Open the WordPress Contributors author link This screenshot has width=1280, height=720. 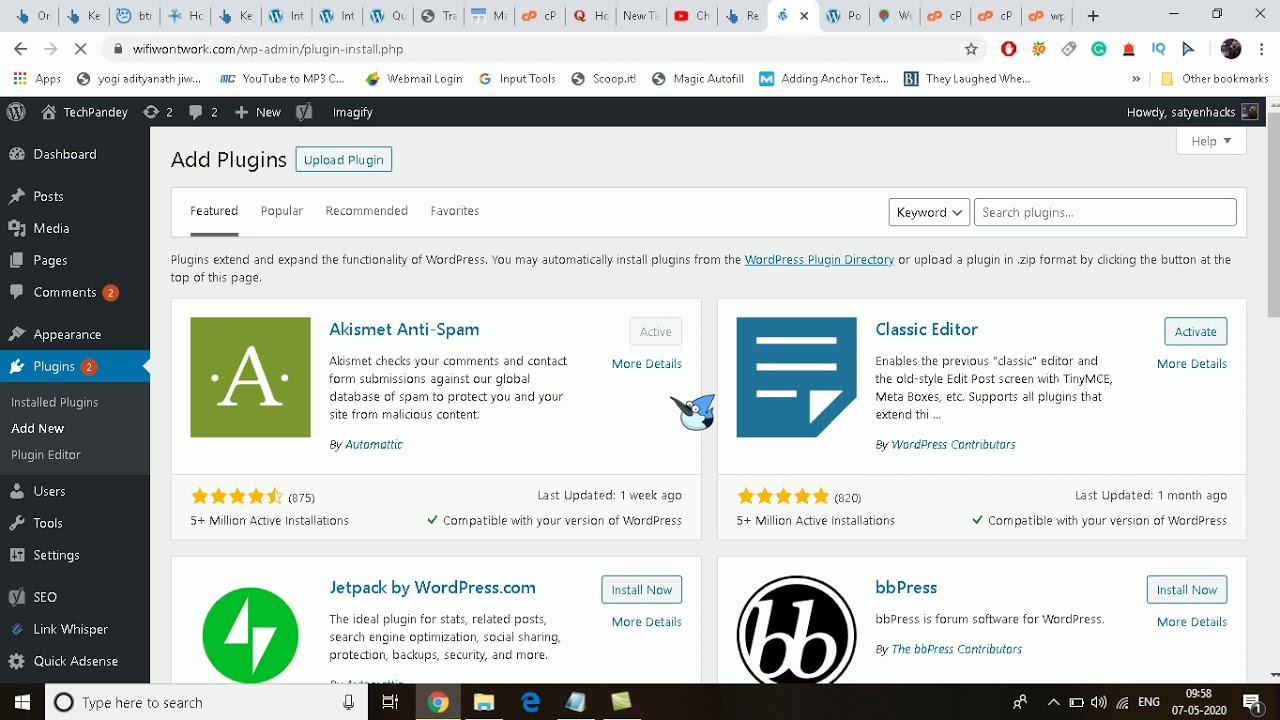953,445
